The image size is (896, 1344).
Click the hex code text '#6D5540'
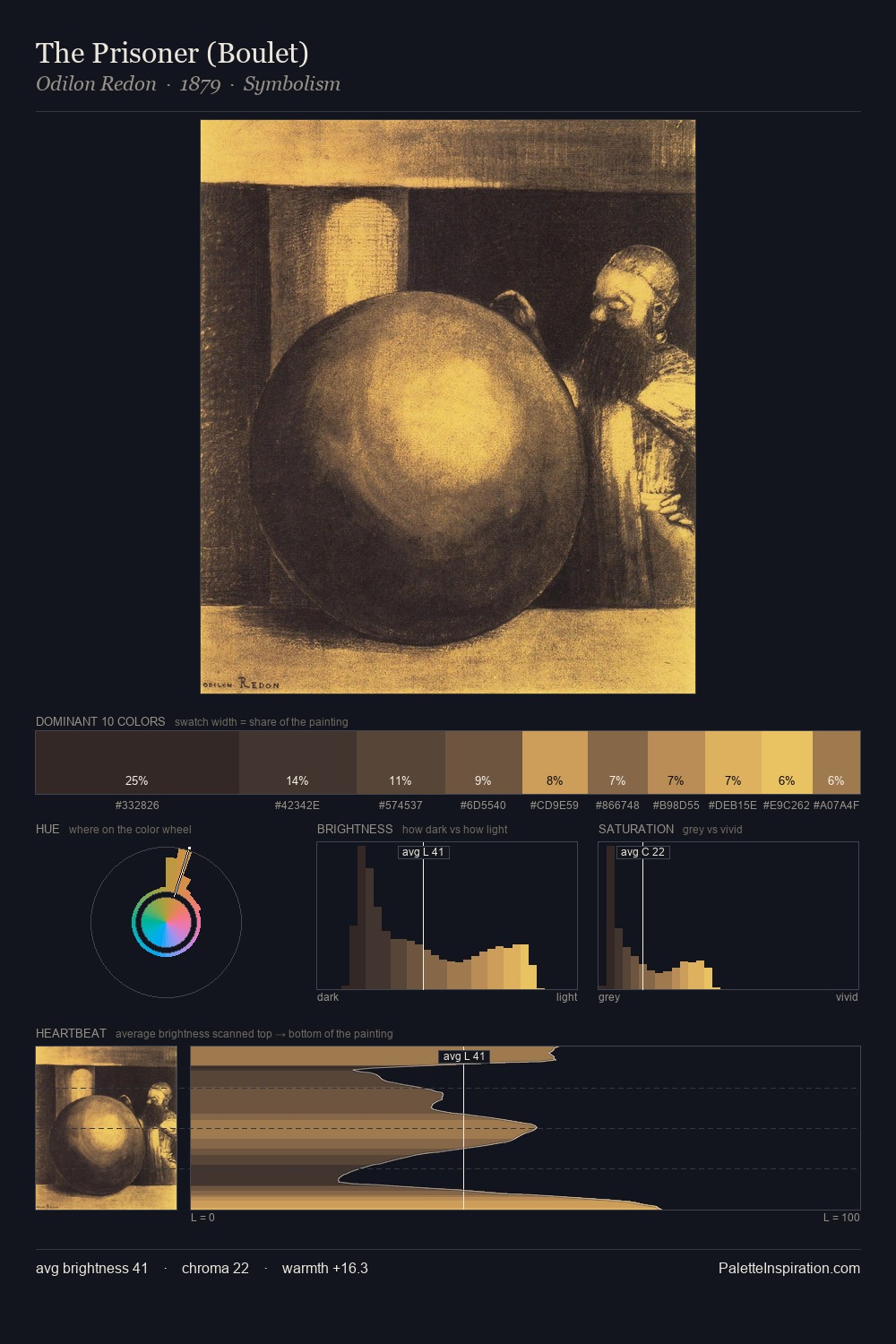tap(483, 806)
